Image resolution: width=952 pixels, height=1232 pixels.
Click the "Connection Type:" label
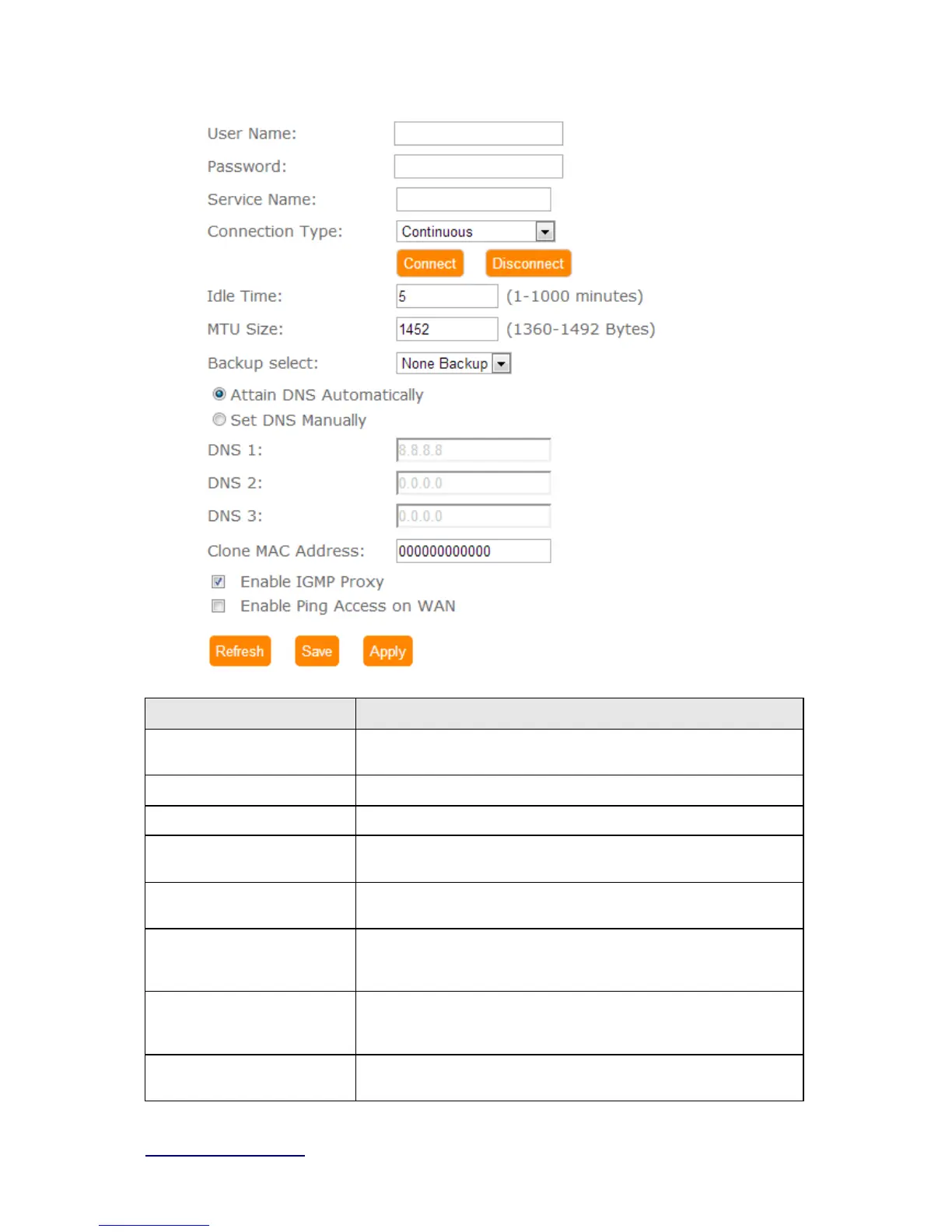[275, 232]
